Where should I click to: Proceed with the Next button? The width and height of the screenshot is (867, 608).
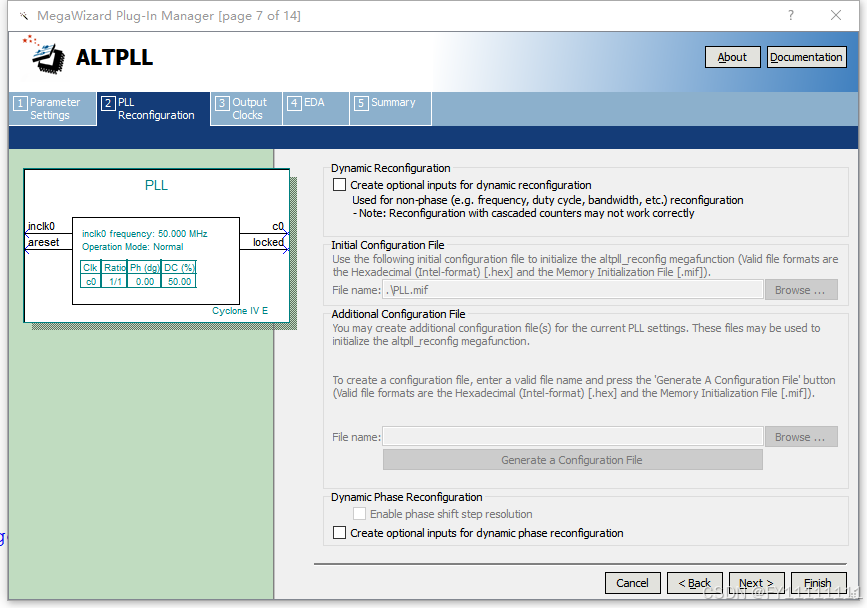[756, 583]
